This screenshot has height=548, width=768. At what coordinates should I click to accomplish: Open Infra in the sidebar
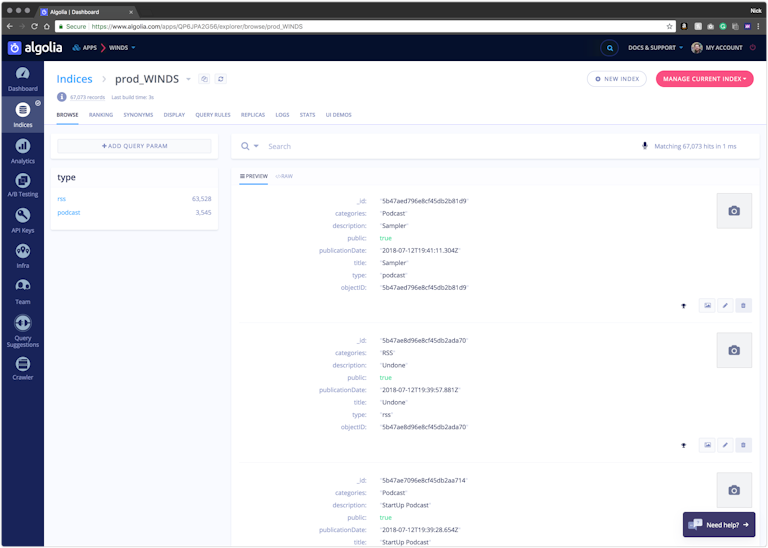(23, 256)
